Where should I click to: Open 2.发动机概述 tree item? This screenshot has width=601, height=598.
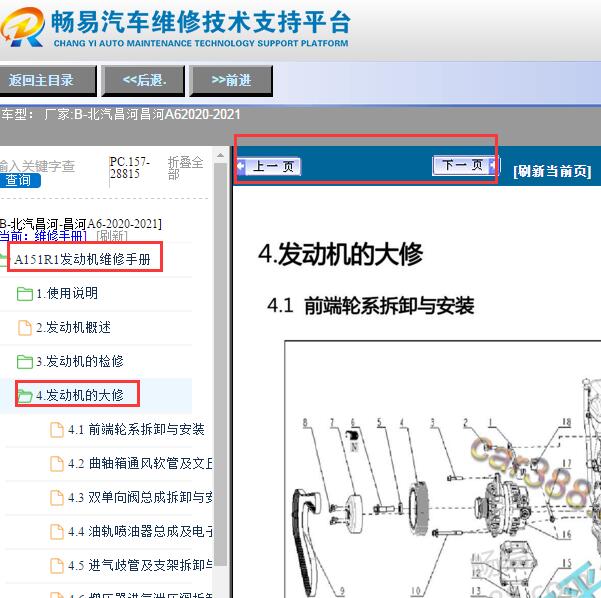[x=73, y=327]
